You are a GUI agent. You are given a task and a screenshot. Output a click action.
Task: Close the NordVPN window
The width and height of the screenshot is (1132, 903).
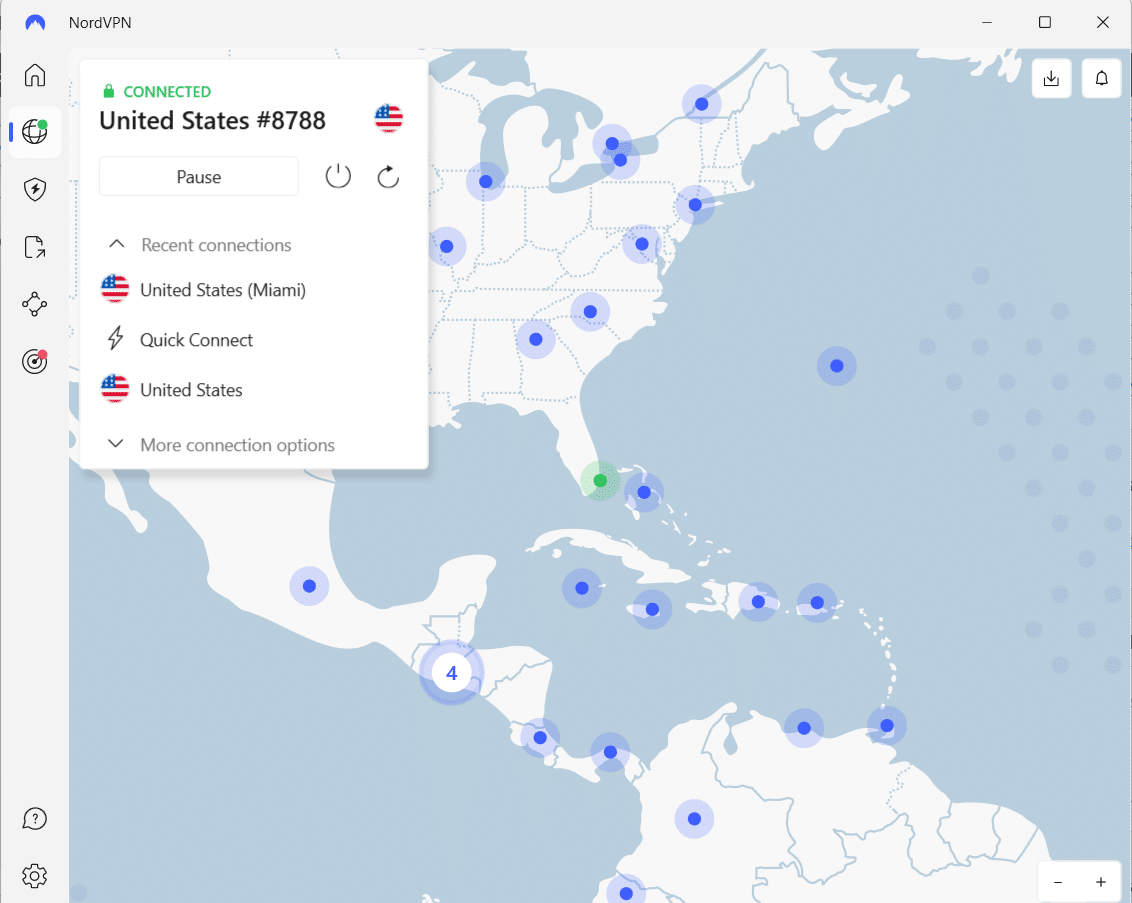click(1102, 22)
